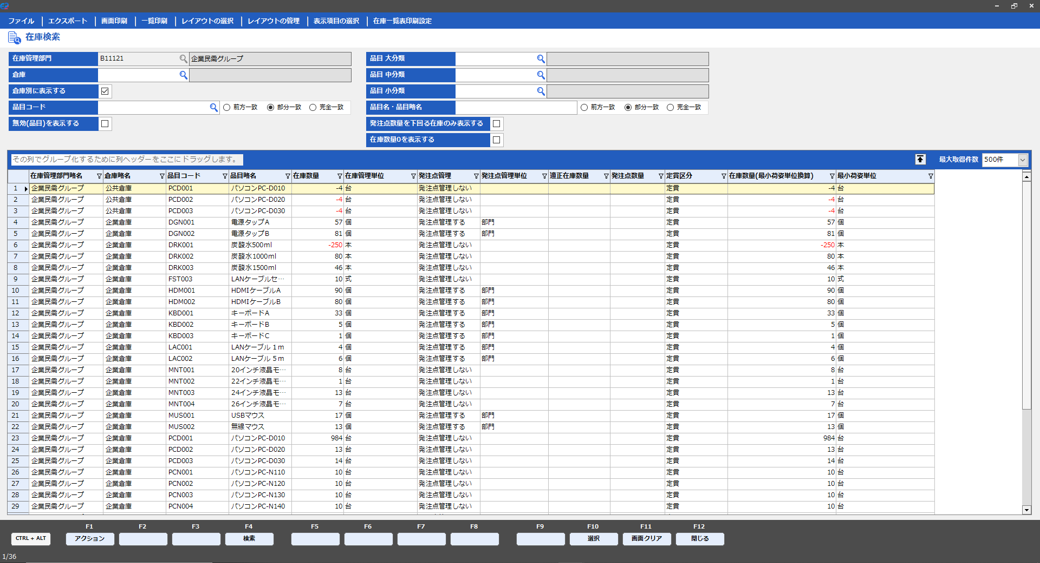Open 最大取得件数 500件 dropdown
1040x563 pixels.
coord(1022,160)
